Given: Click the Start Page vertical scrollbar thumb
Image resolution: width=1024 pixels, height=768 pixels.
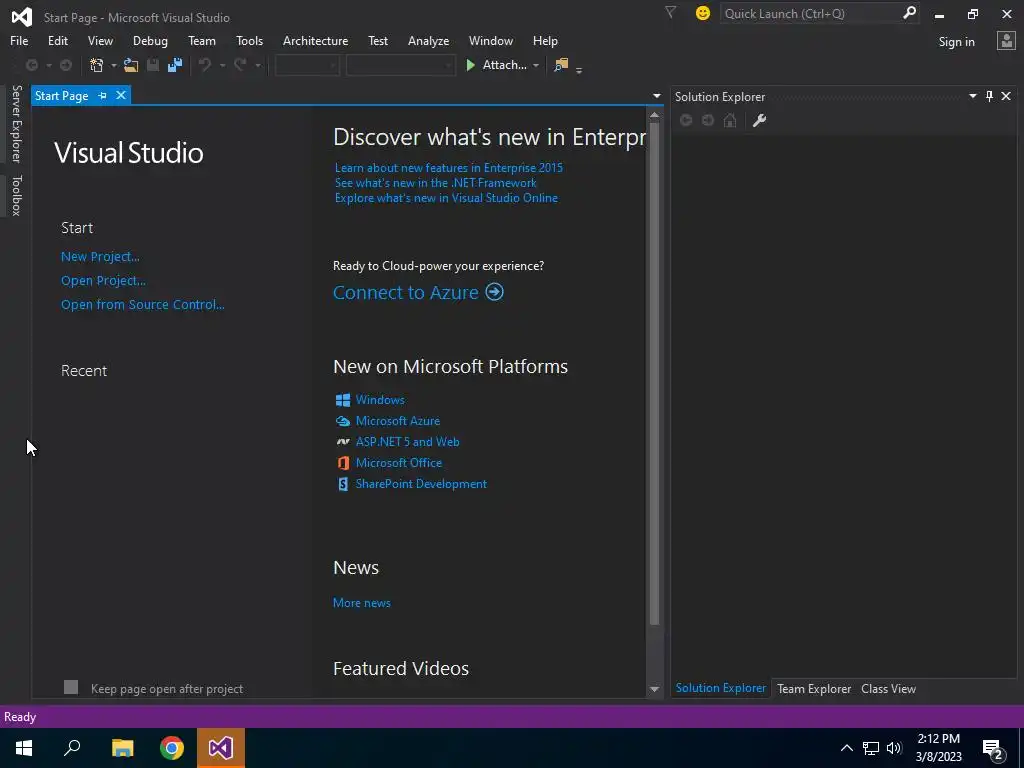Looking at the screenshot, I should tap(654, 372).
